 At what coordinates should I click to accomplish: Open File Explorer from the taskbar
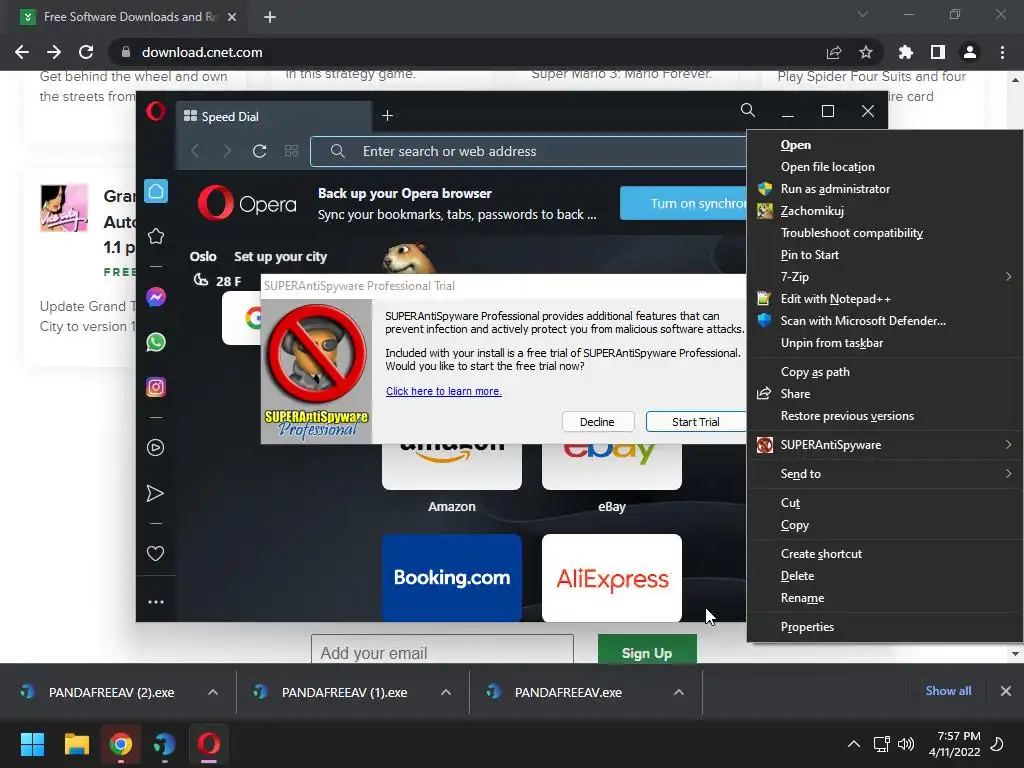[x=76, y=744]
